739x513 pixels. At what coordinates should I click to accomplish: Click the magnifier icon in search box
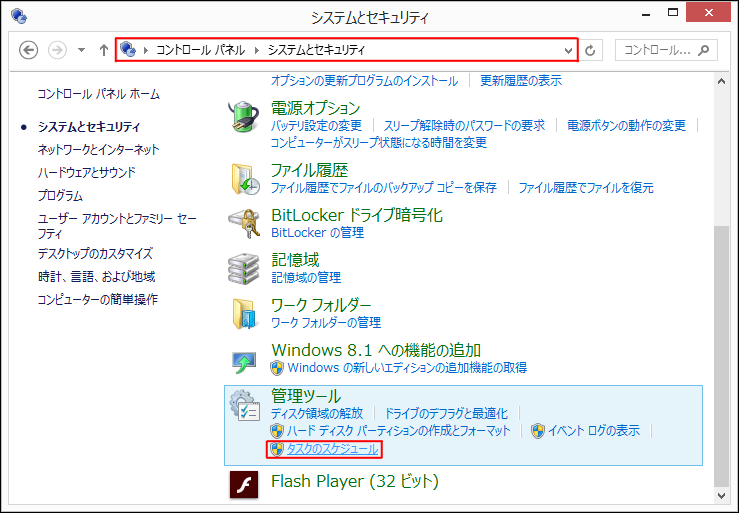point(704,50)
